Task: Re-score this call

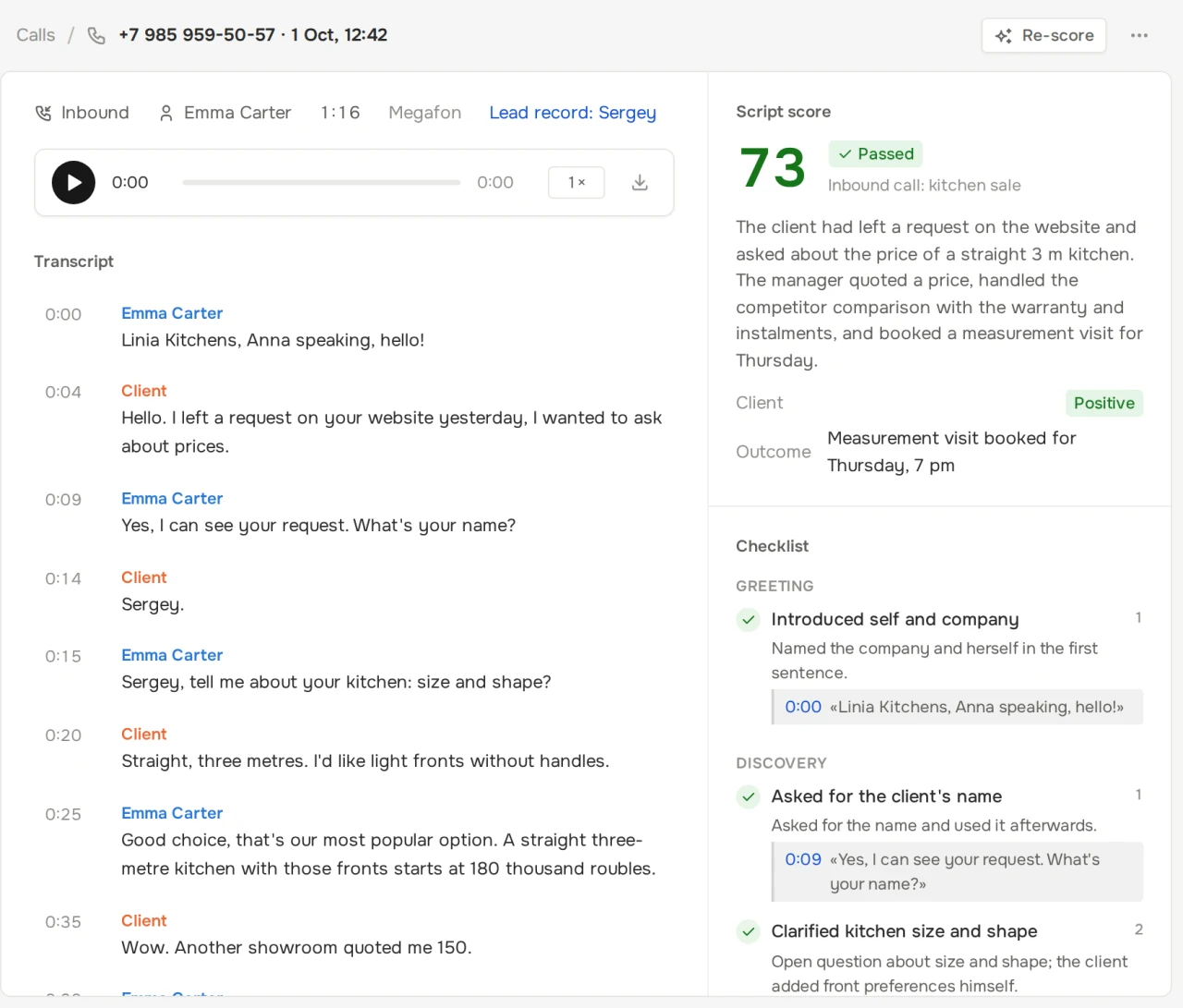Action: [1044, 35]
